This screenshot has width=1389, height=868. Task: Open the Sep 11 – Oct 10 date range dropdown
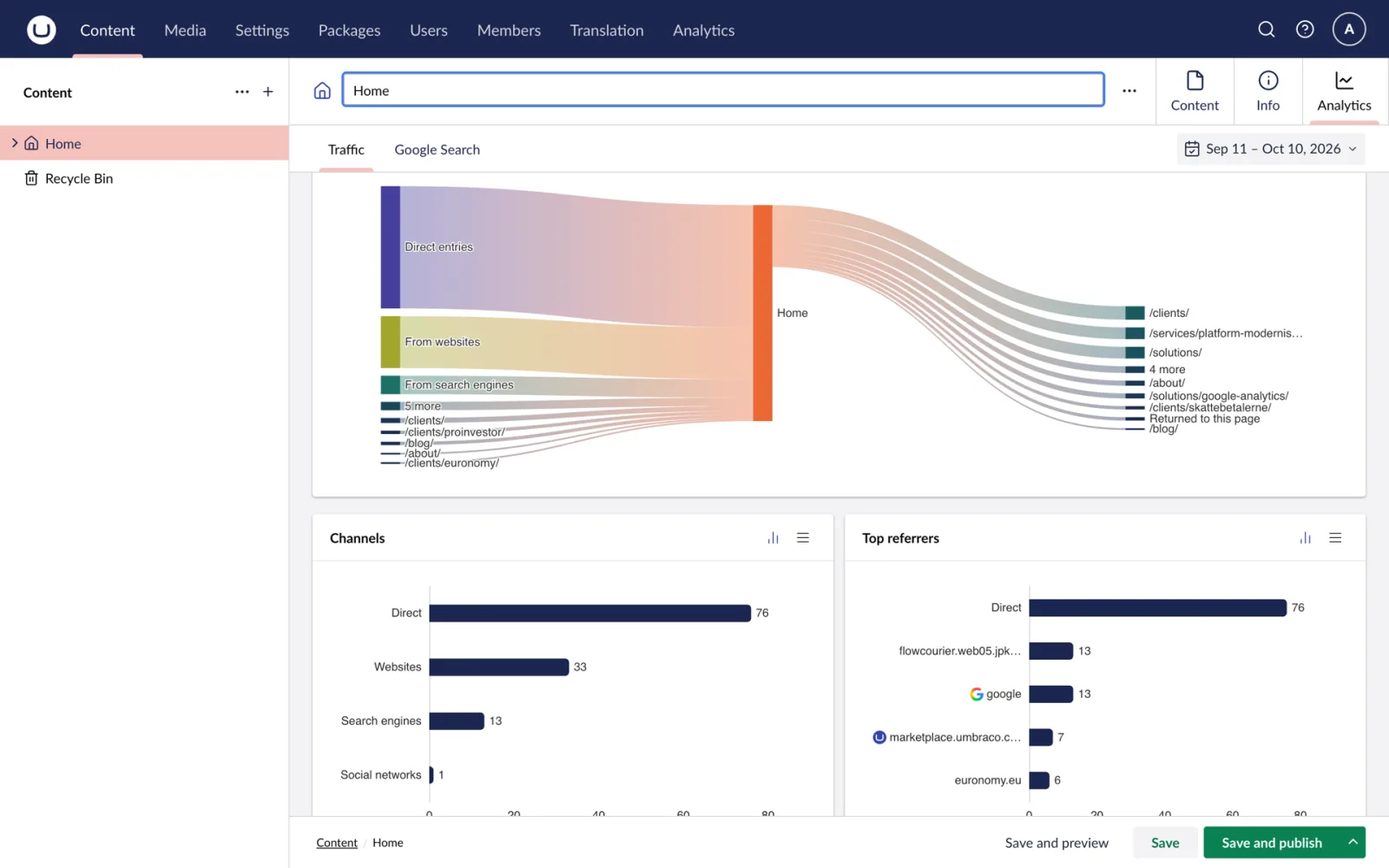pyautogui.click(x=1270, y=149)
